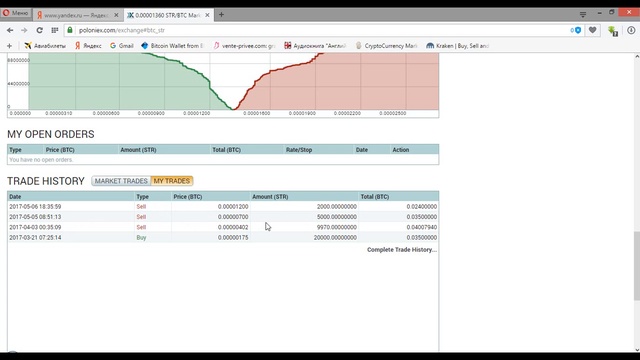Screen dimensions: 640x360
Task: Open the ad blocker shield badge
Action: pos(576,30)
